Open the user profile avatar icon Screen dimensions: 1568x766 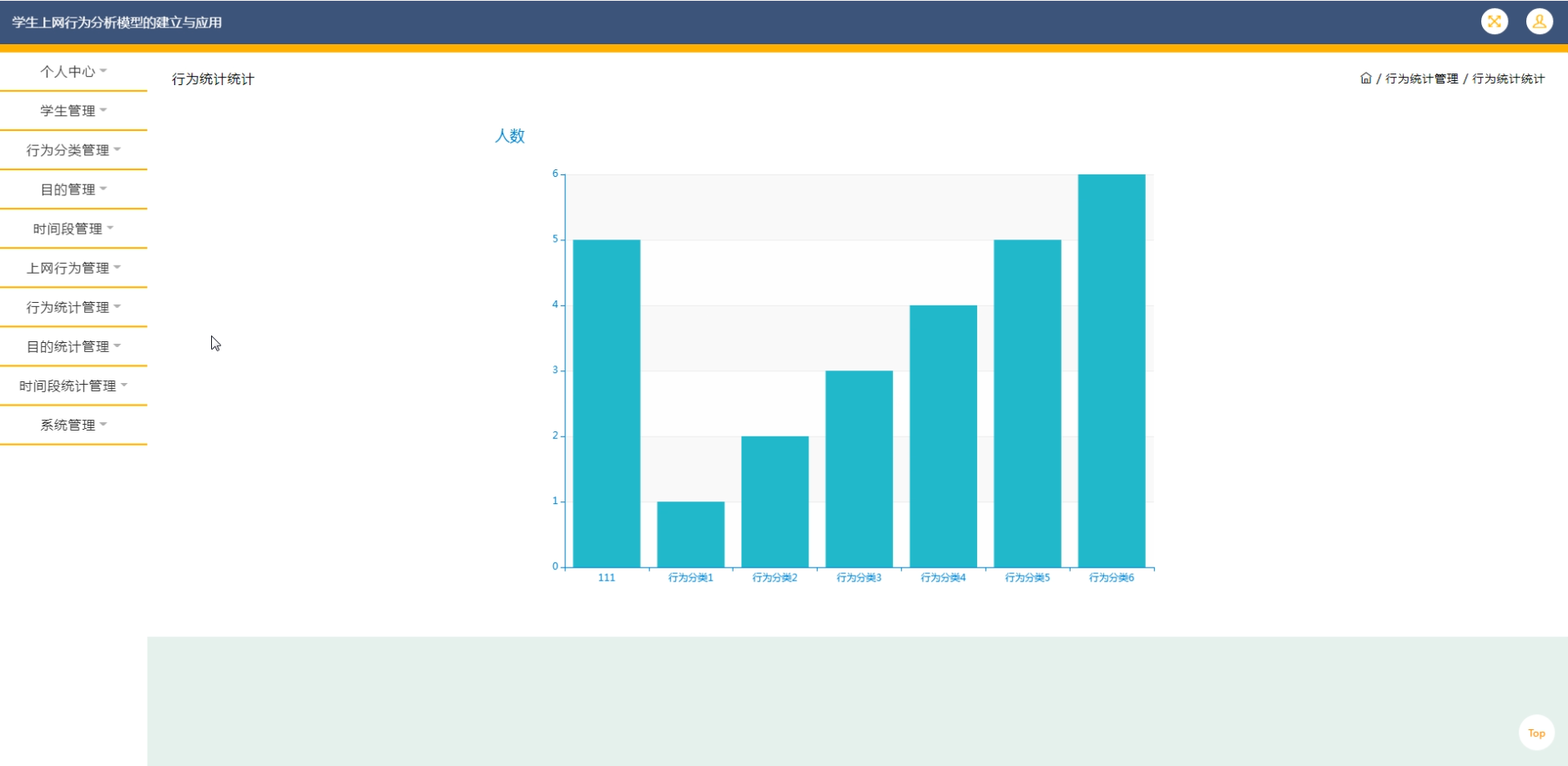1540,21
